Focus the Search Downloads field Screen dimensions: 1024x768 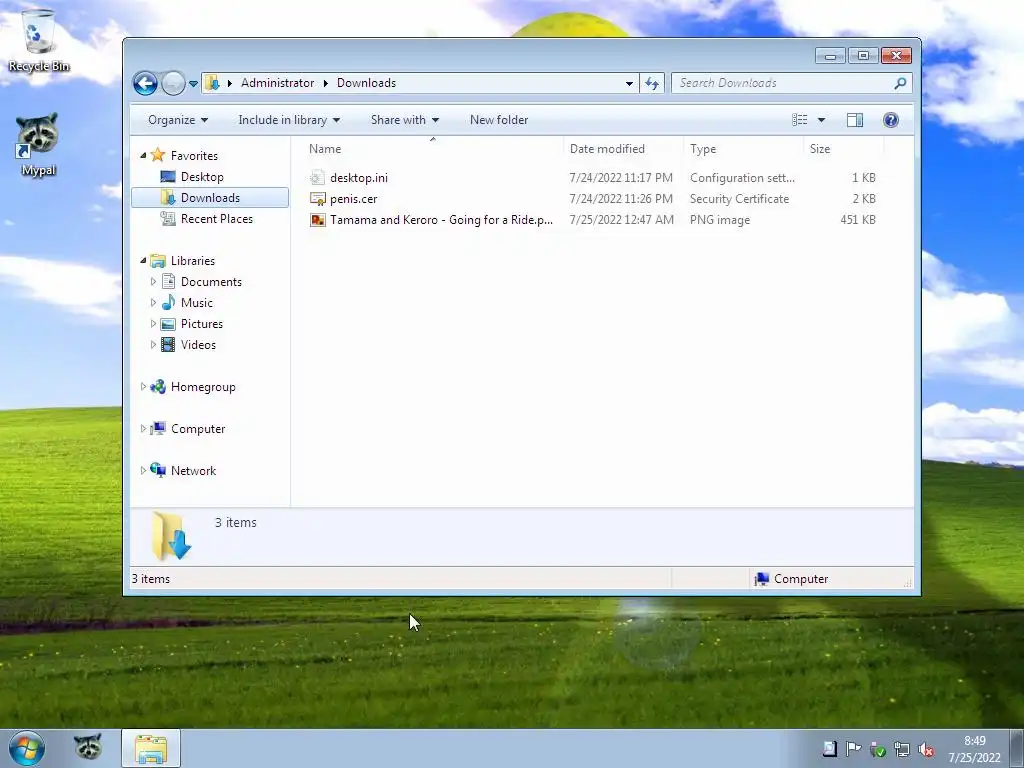tap(783, 83)
